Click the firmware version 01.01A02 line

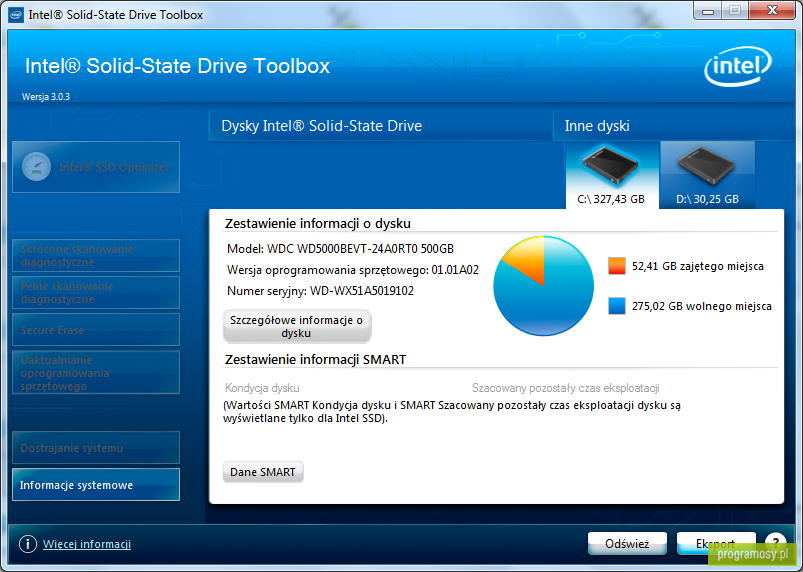tap(353, 270)
